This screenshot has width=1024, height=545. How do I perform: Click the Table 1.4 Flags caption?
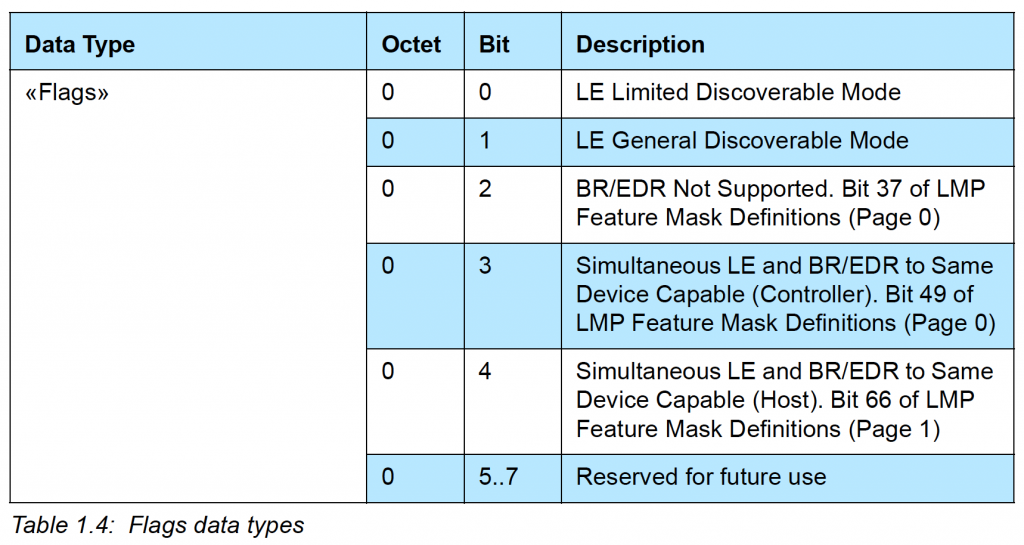point(158,525)
